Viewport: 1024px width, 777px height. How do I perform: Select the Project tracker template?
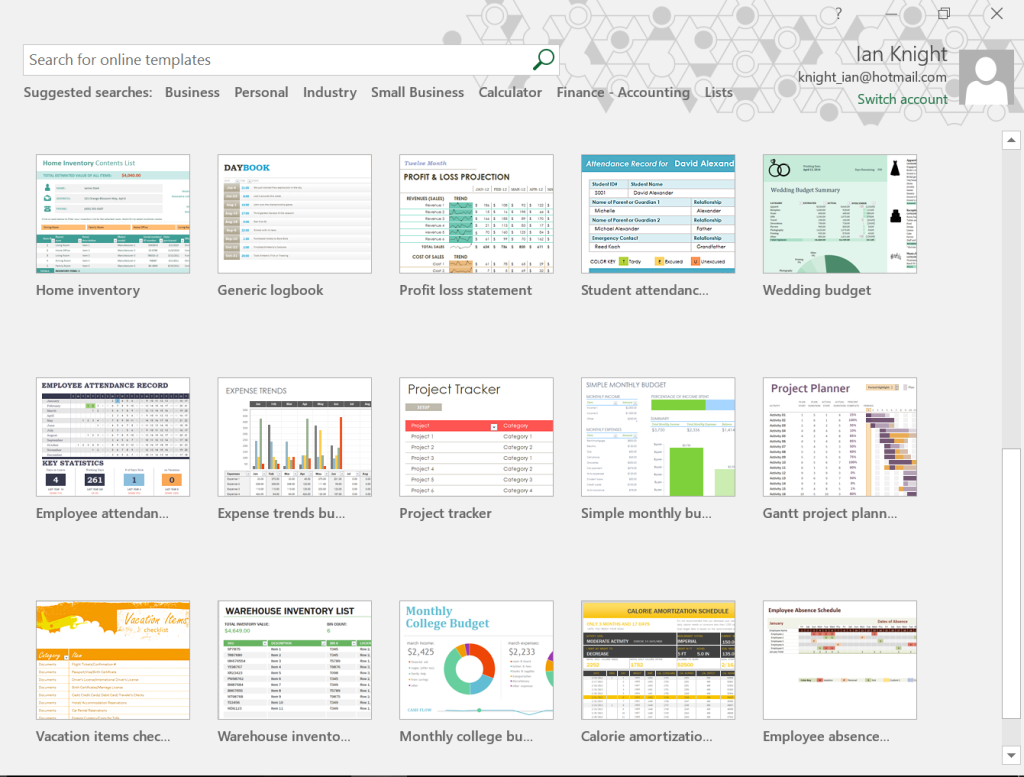(476, 437)
